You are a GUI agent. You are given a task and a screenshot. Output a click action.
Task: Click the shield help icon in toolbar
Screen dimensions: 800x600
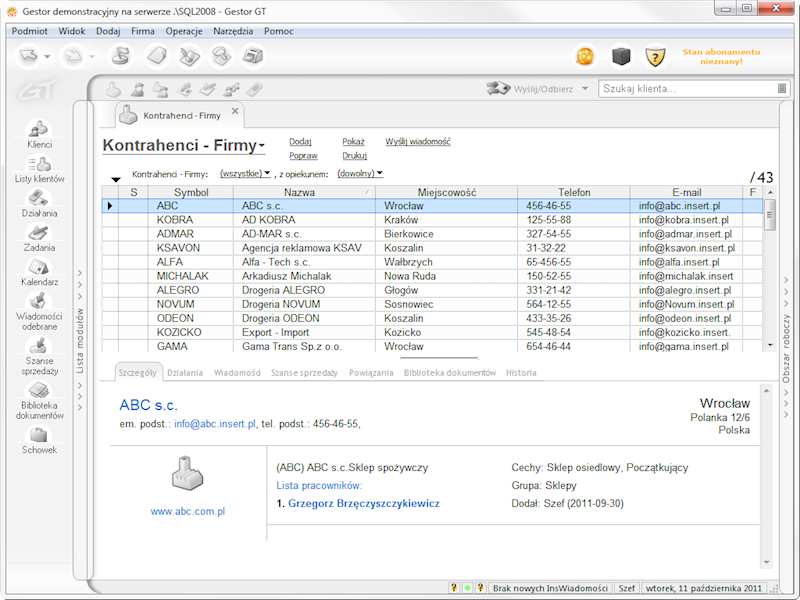click(655, 56)
